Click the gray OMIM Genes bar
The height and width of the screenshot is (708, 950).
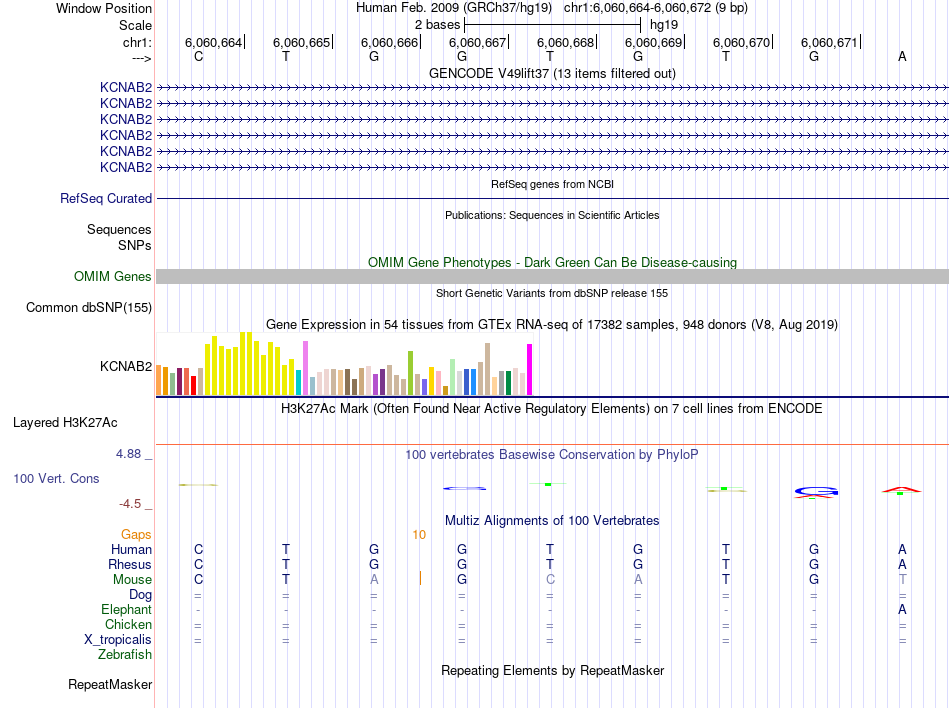552,276
